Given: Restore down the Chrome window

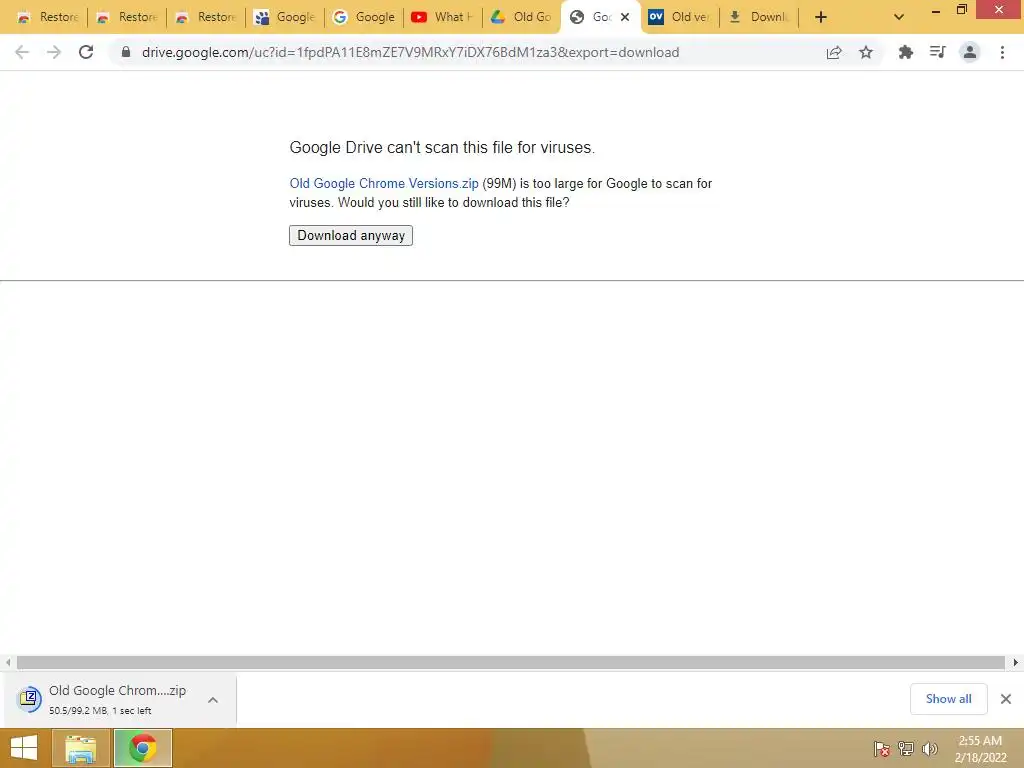Looking at the screenshot, I should pyautogui.click(x=961, y=10).
